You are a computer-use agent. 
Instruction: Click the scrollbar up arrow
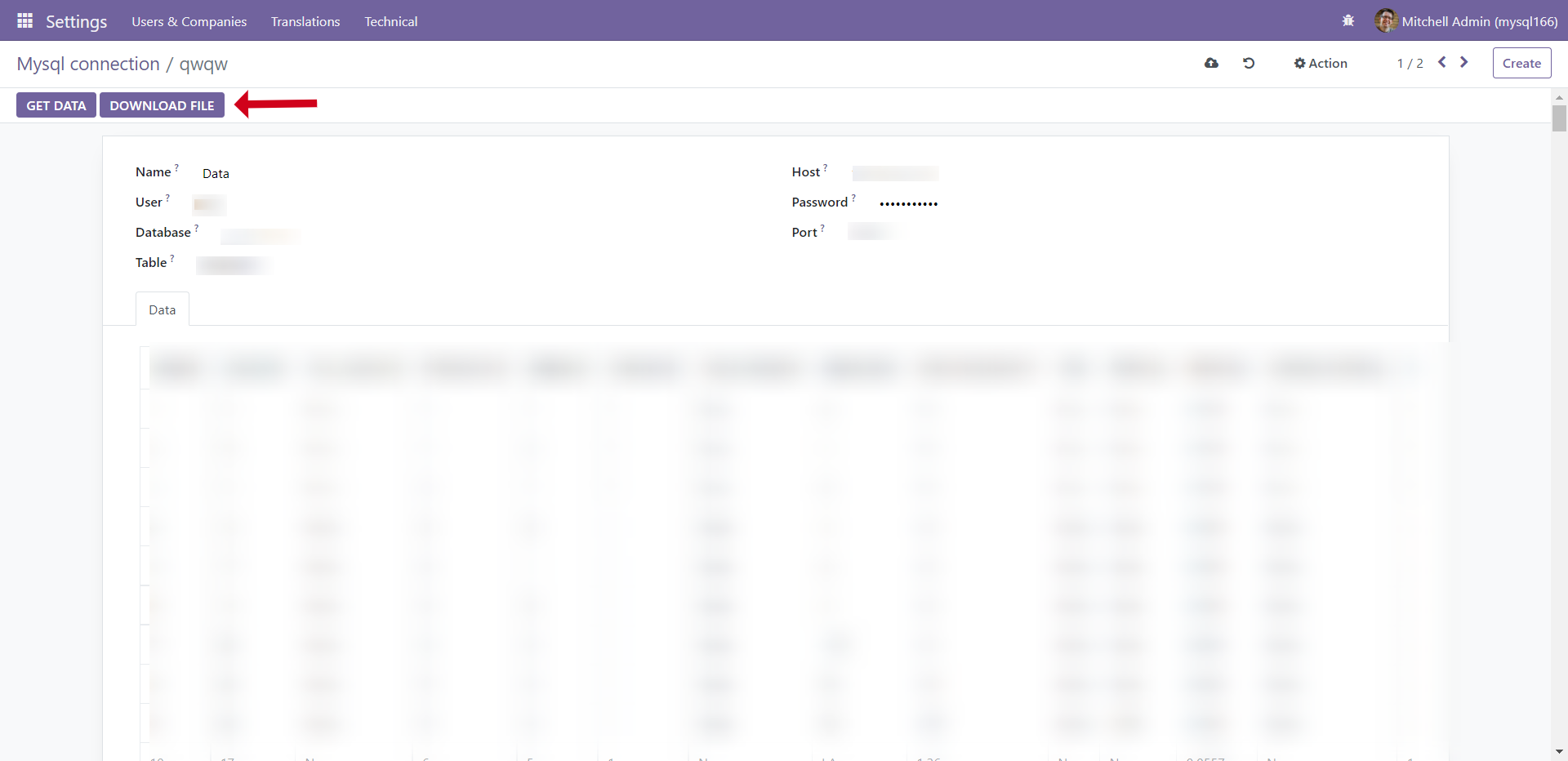(x=1559, y=97)
